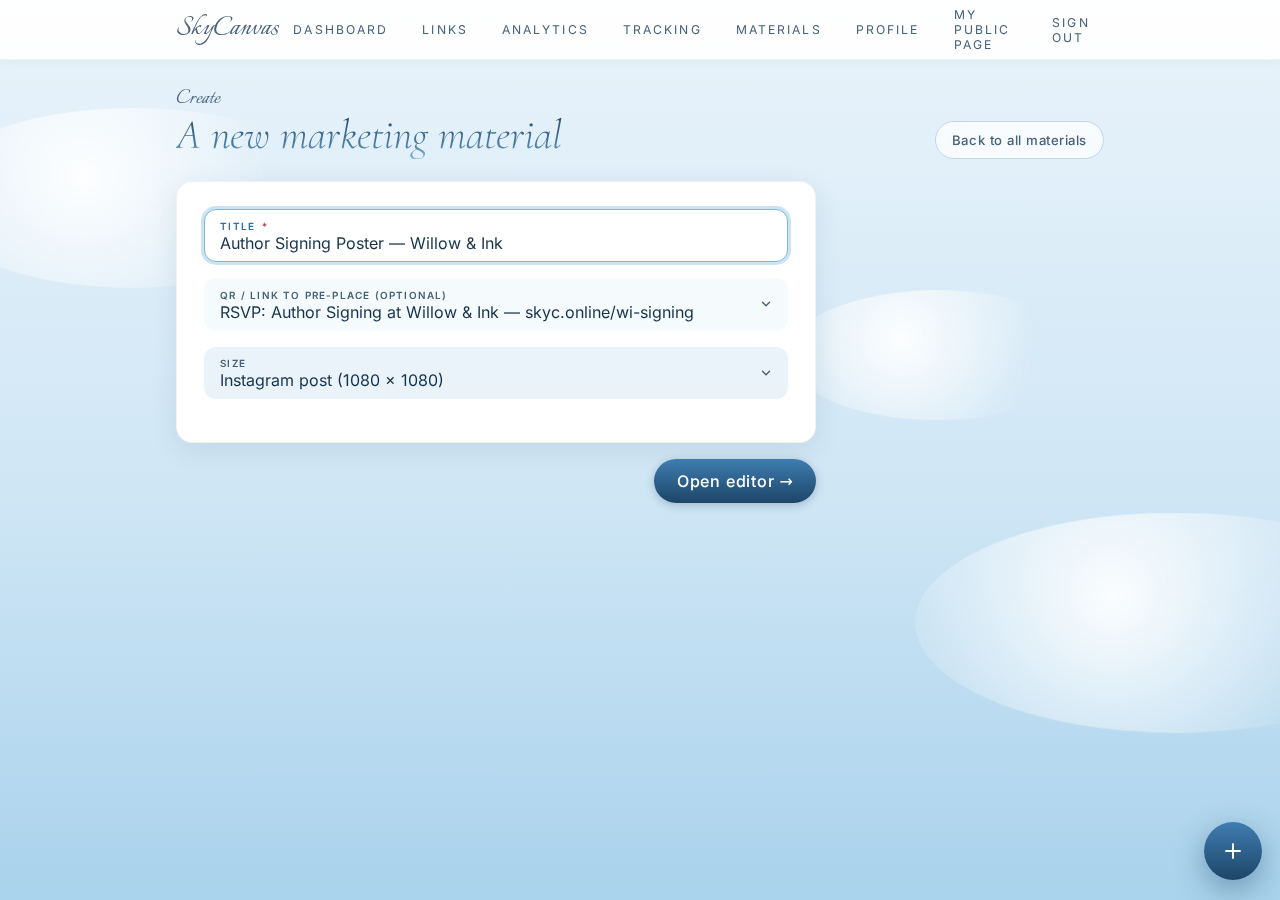The height and width of the screenshot is (900, 1280).
Task: Open the Dashboard nav item
Action: click(340, 30)
